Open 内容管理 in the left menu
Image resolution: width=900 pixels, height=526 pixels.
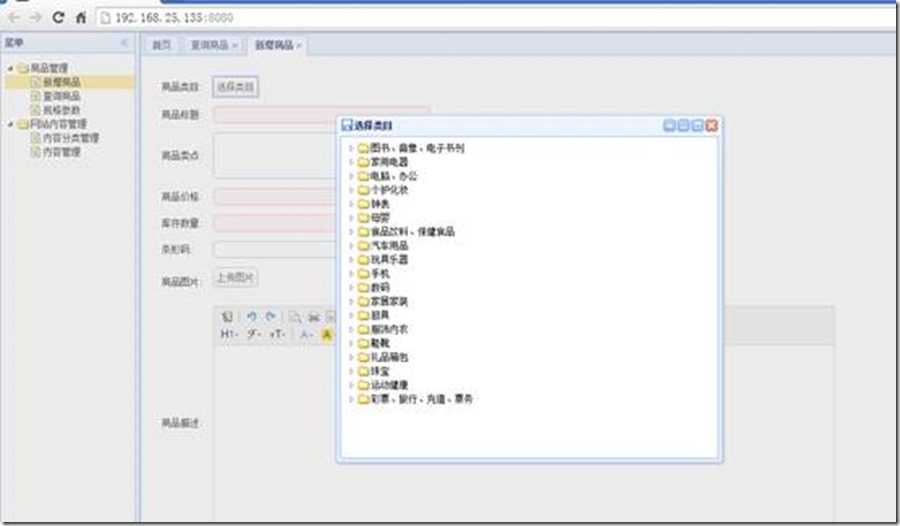pos(61,152)
